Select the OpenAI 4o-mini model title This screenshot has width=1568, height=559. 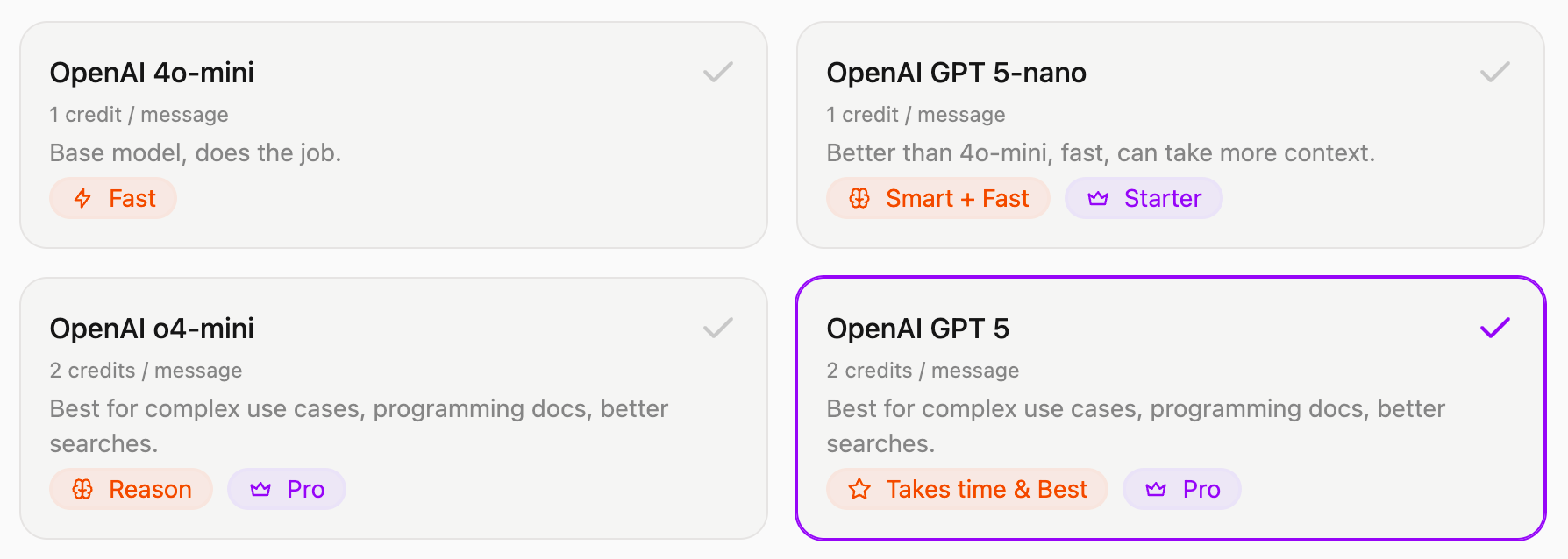[x=152, y=73]
